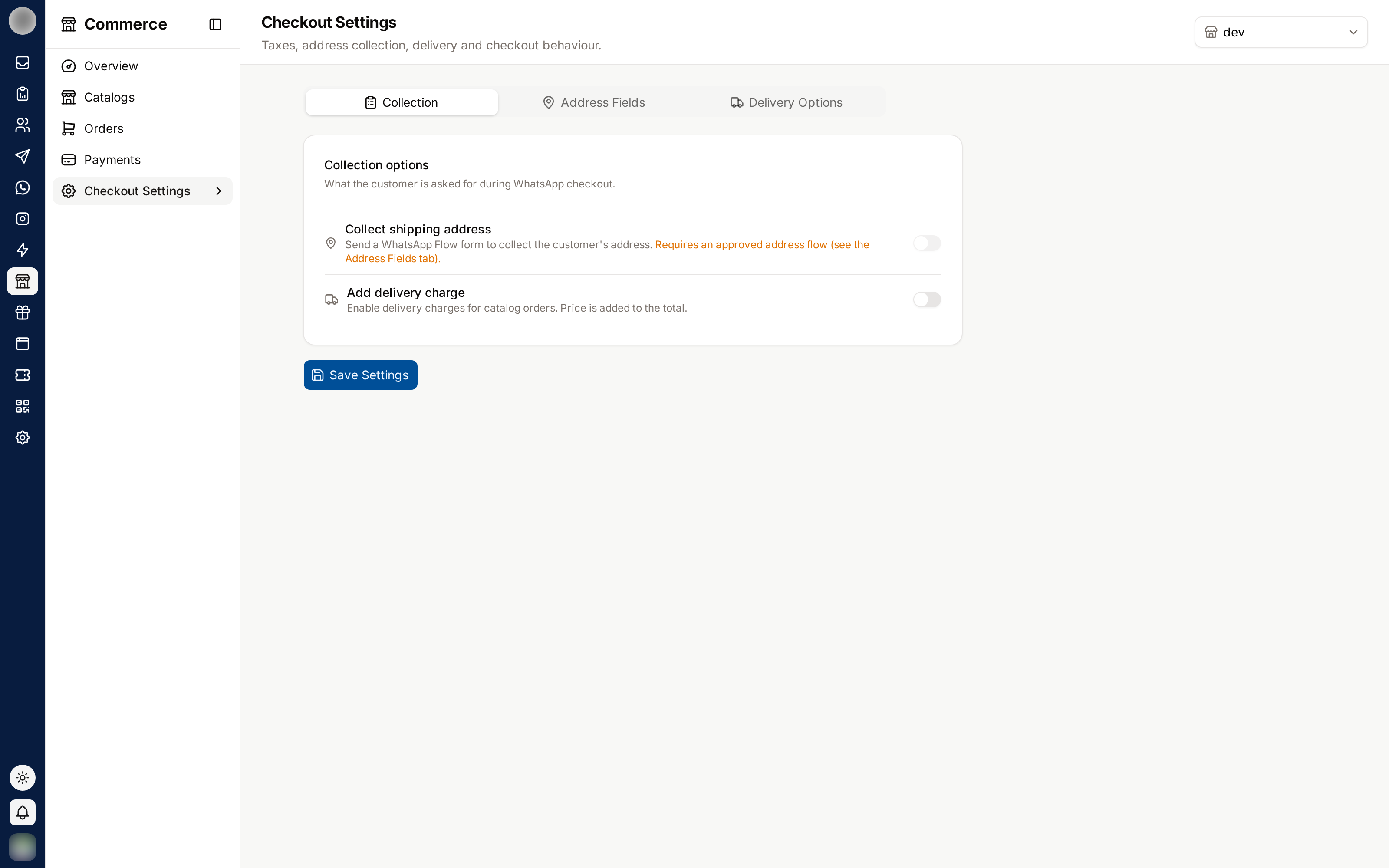Click the gift box icon in rail
Screen dimensions: 1389x868
coord(23,312)
